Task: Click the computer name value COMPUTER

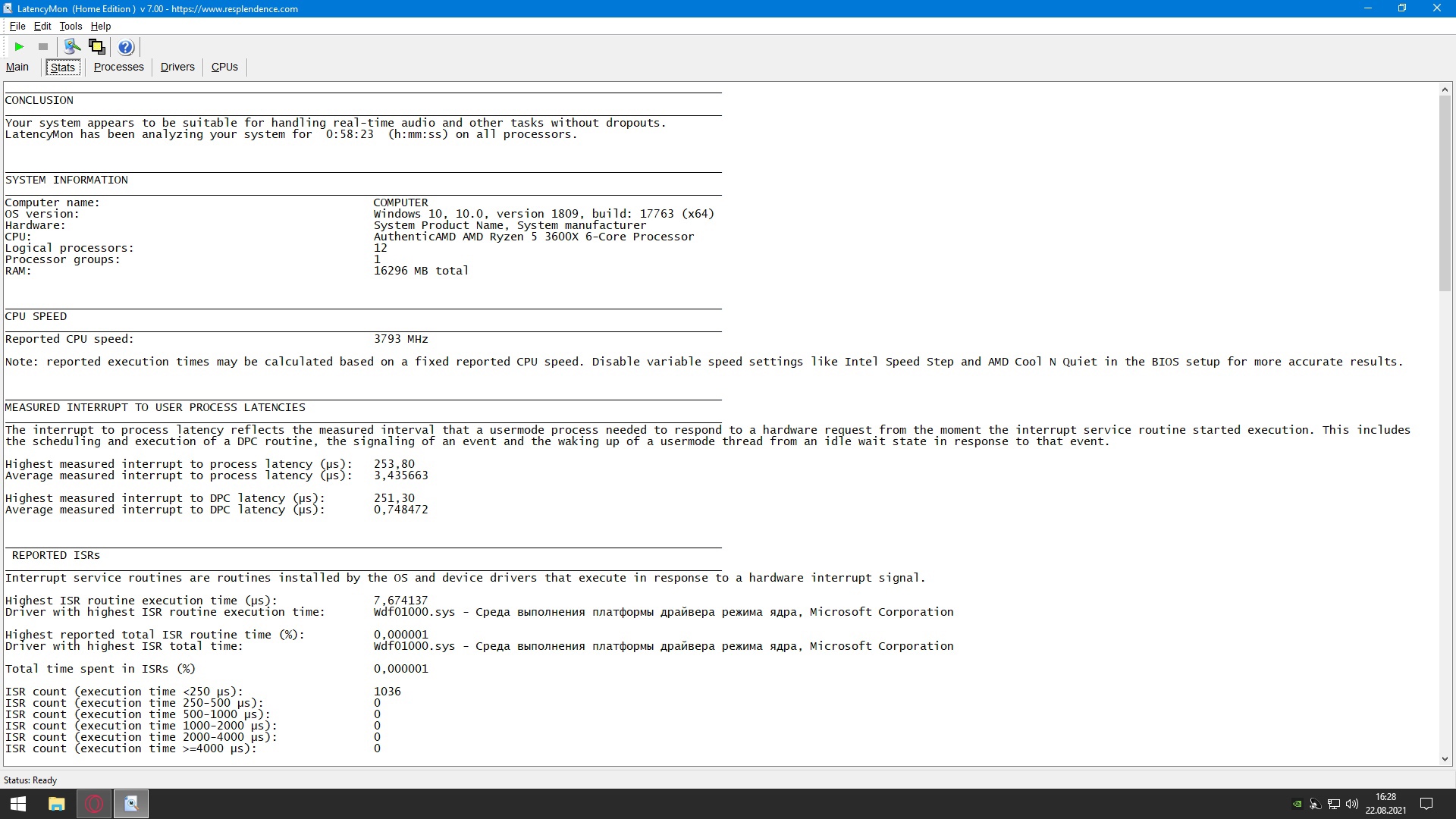Action: [x=400, y=202]
